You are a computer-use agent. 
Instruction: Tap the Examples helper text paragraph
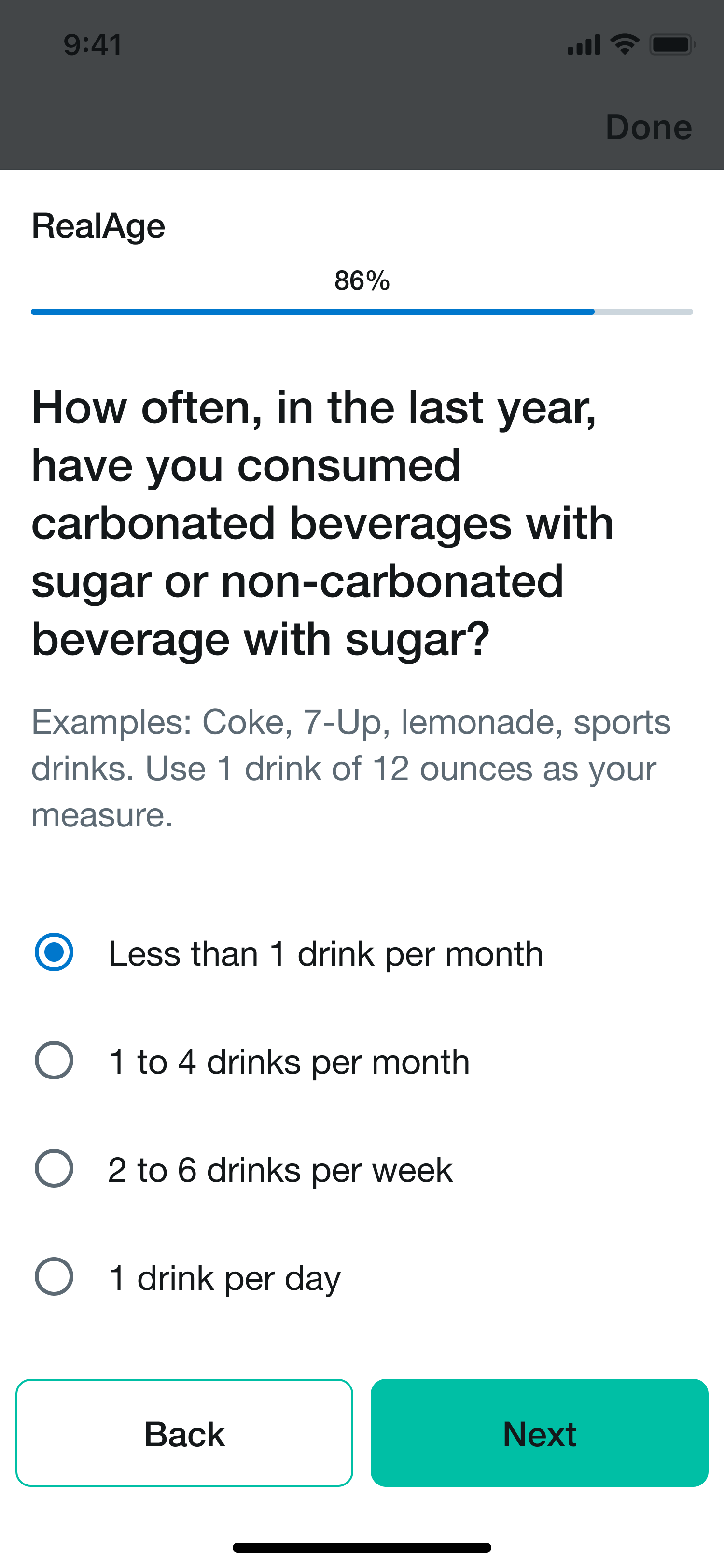click(351, 768)
